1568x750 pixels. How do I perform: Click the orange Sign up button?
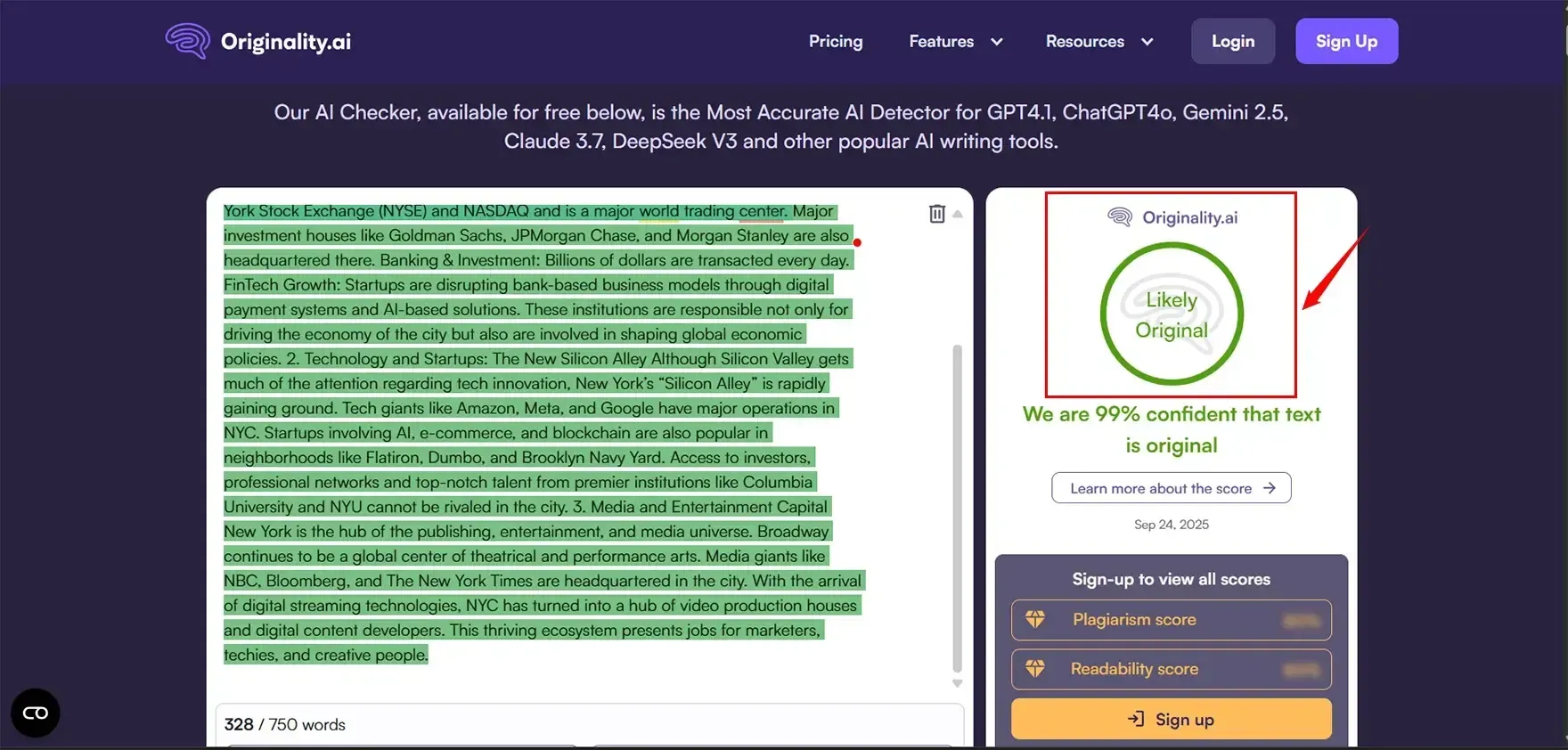[x=1171, y=720]
